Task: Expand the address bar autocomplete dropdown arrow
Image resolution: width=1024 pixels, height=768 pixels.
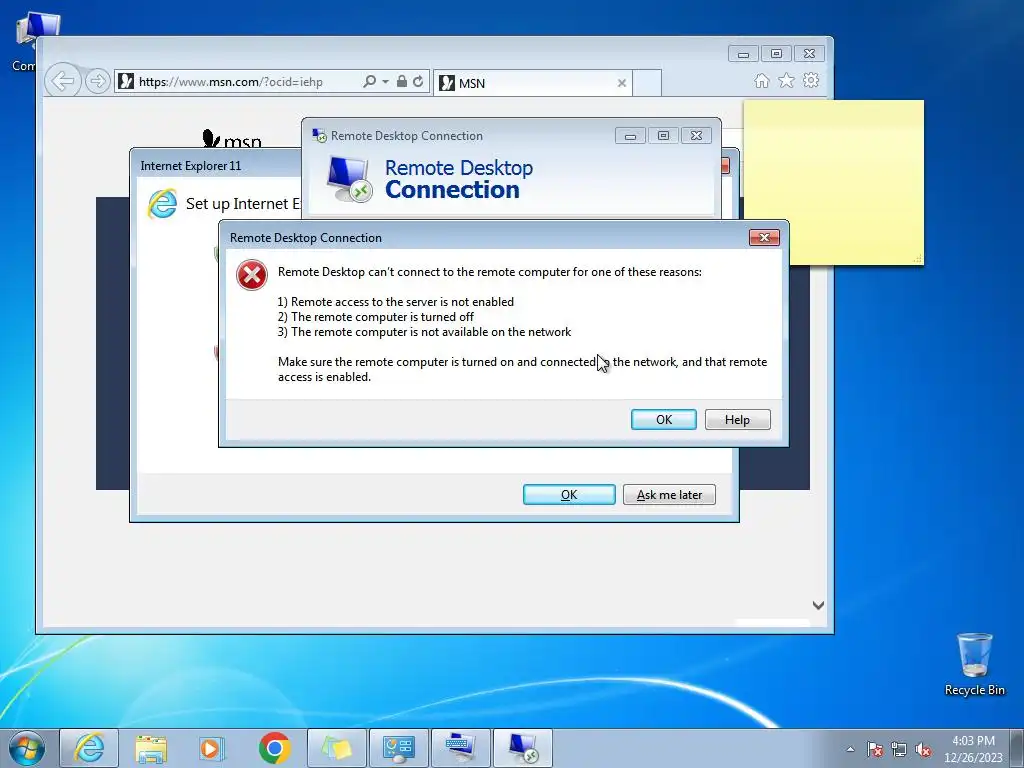Action: click(385, 82)
